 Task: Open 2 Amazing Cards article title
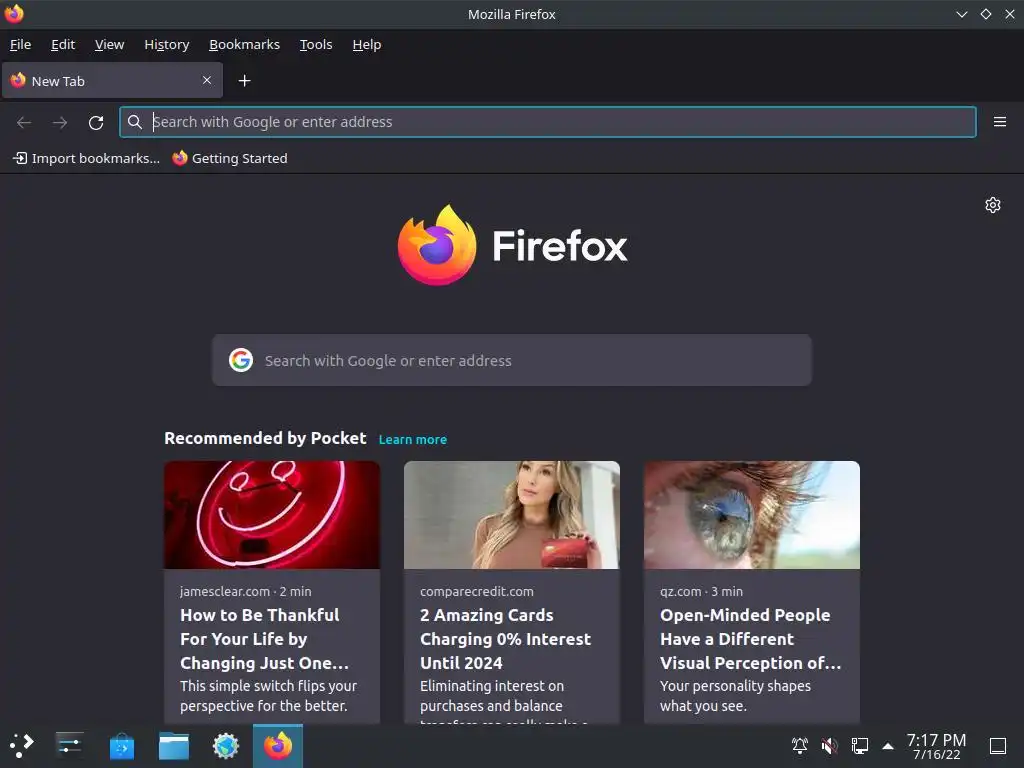tap(505, 639)
